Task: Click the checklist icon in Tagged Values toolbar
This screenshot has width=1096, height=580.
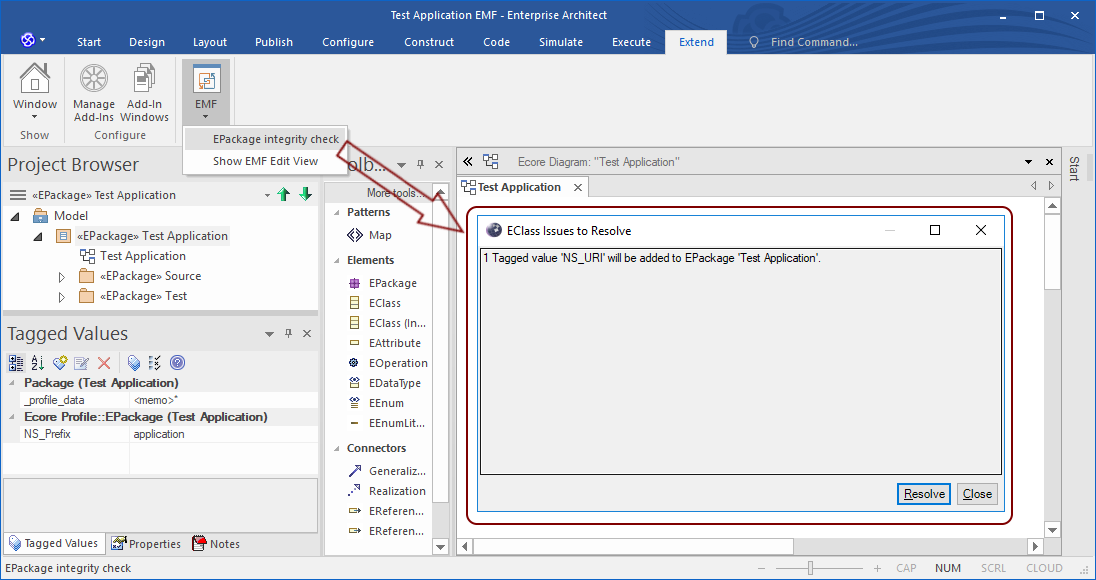Action: [155, 363]
